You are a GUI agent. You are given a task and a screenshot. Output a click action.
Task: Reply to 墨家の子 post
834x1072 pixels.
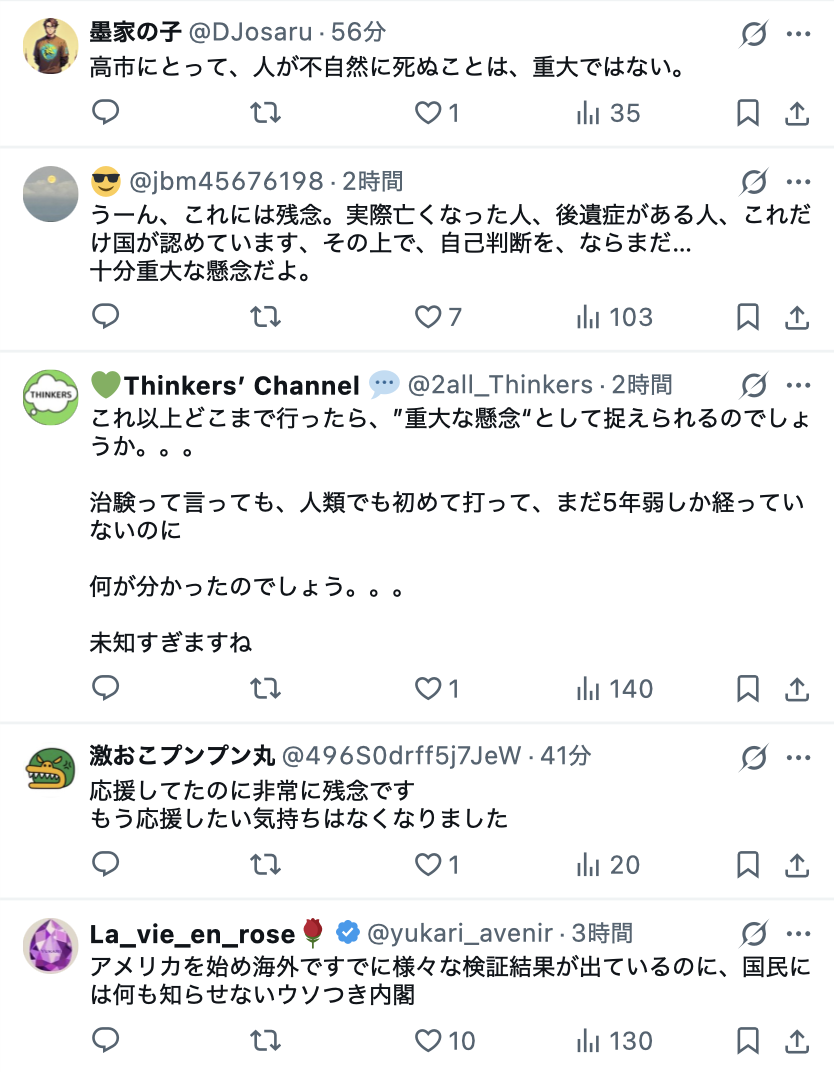click(105, 113)
